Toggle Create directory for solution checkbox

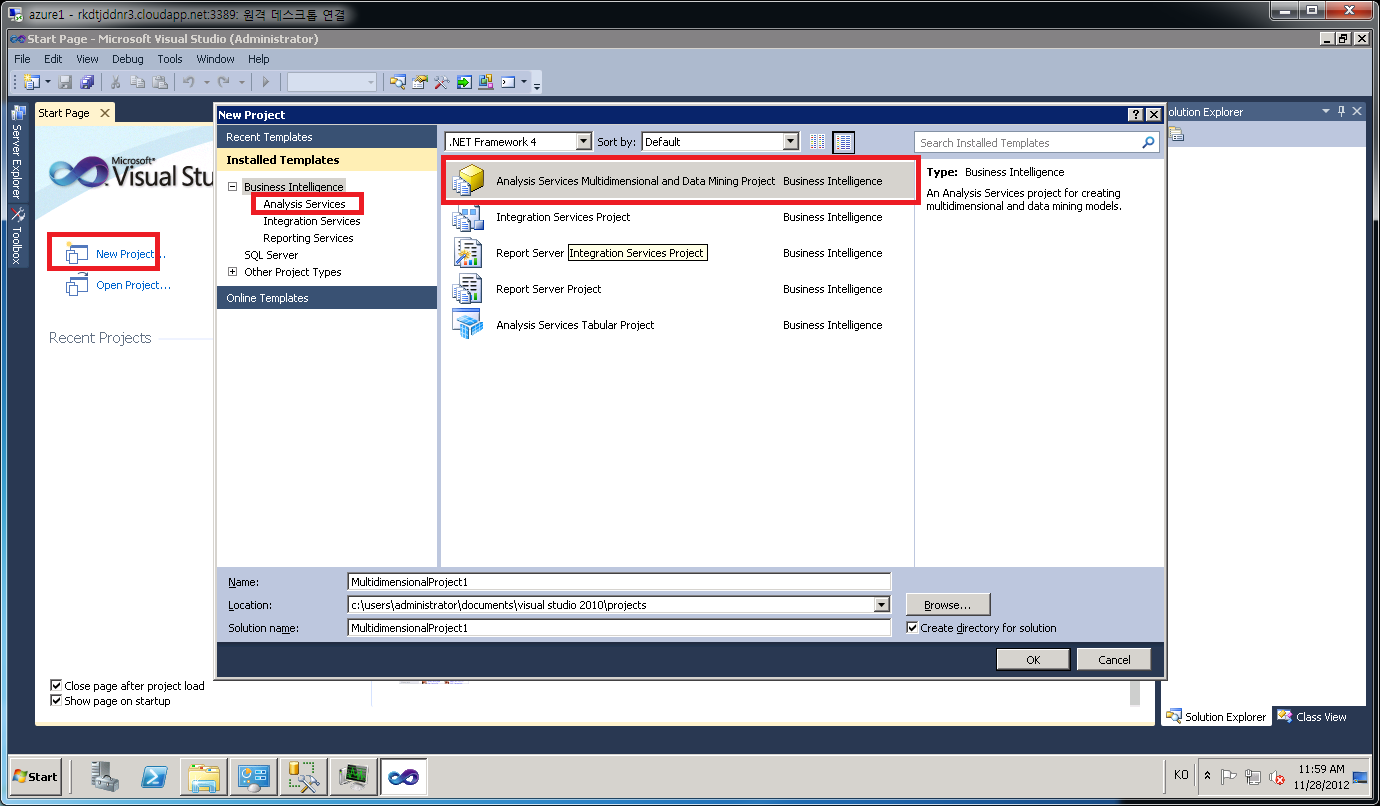[912, 628]
